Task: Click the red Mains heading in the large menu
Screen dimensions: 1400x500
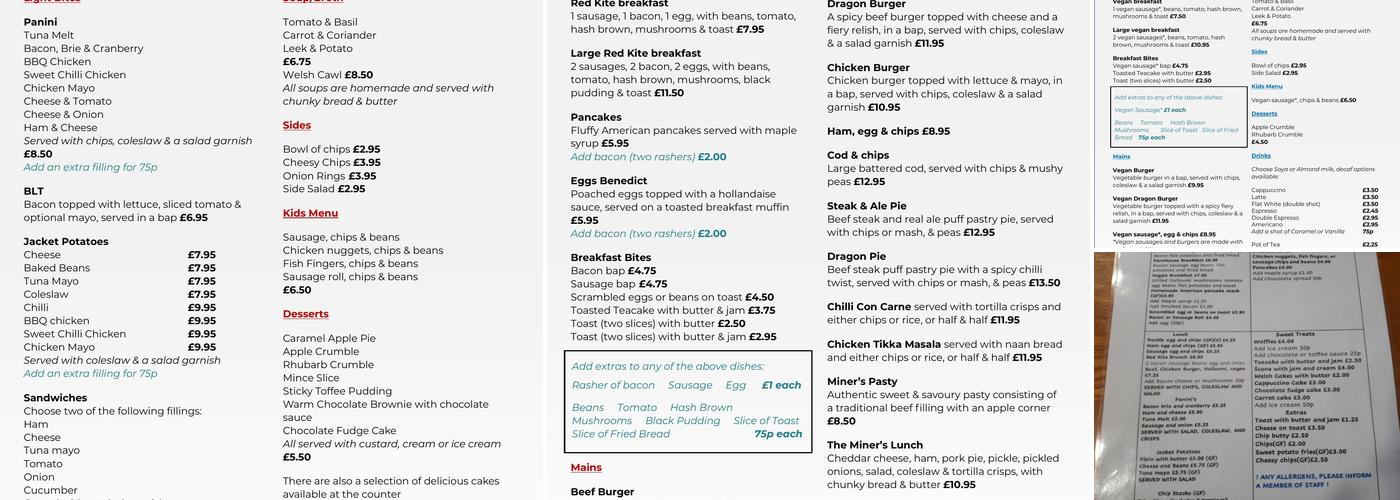Action: point(586,467)
